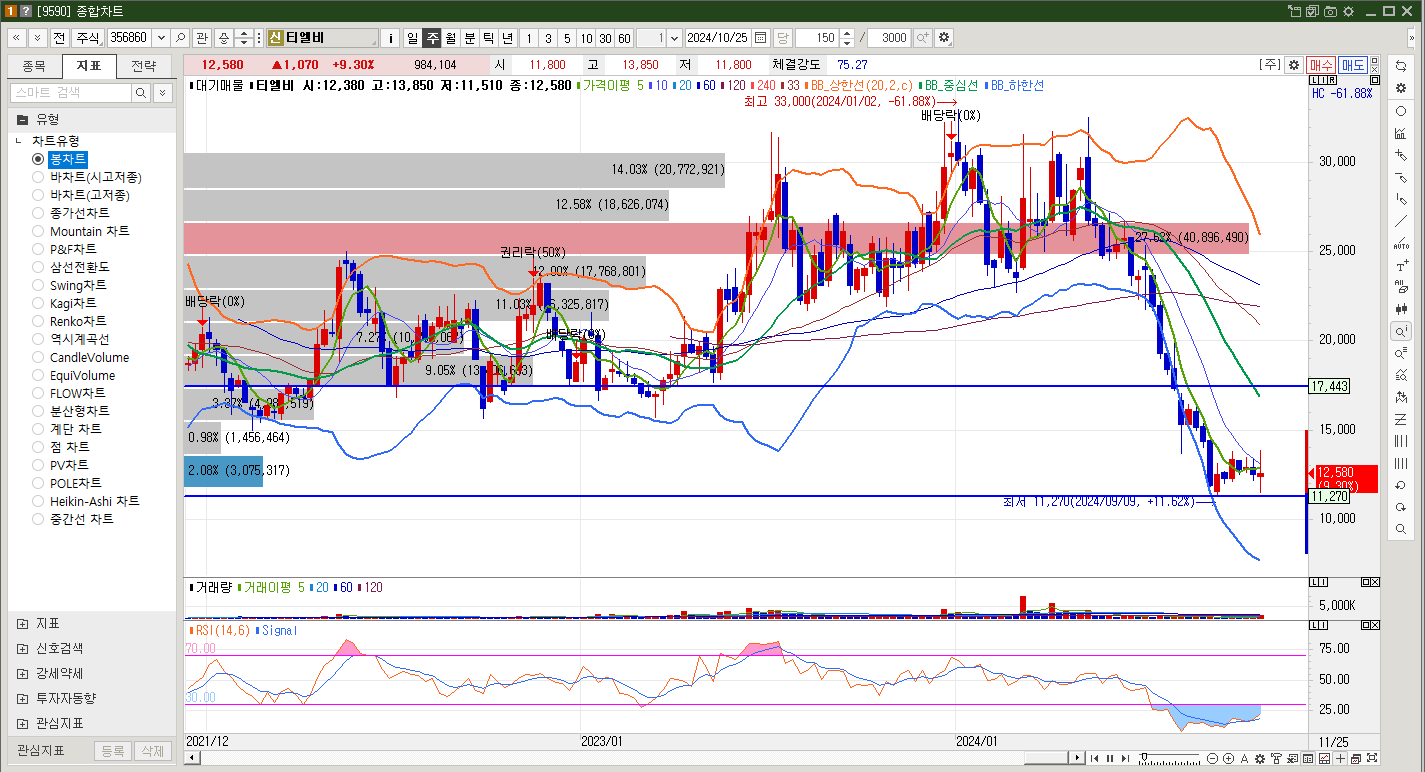Expand the 투자자동향 section
Screen dimensions: 1425x772
(x=22, y=698)
